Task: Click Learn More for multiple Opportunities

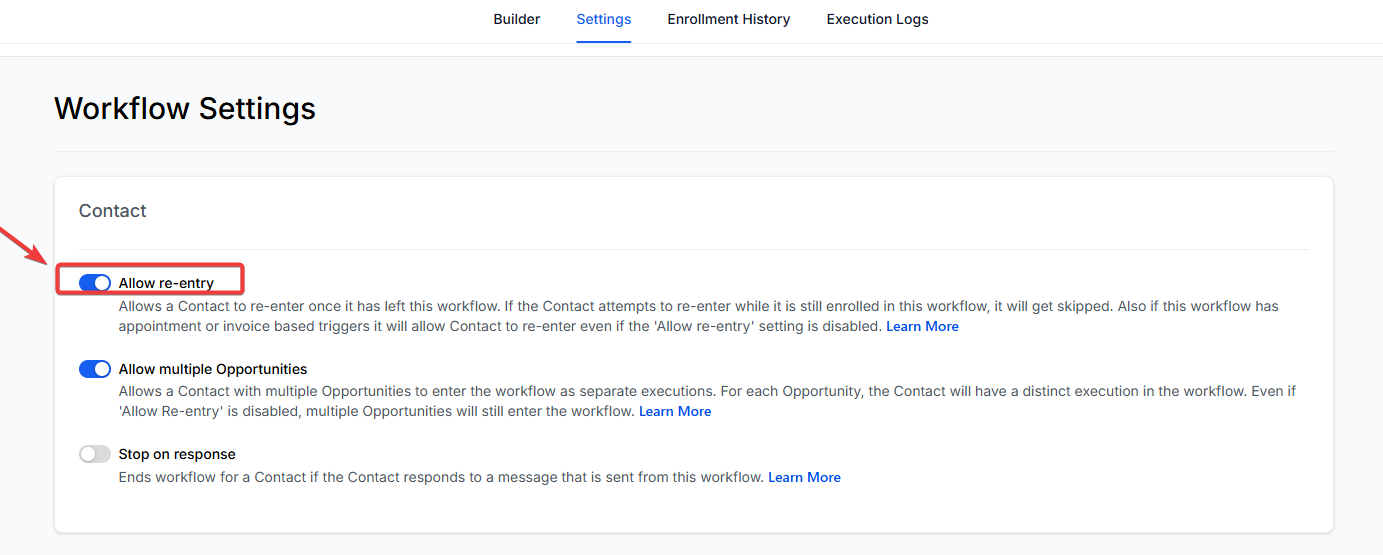Action: tap(675, 412)
